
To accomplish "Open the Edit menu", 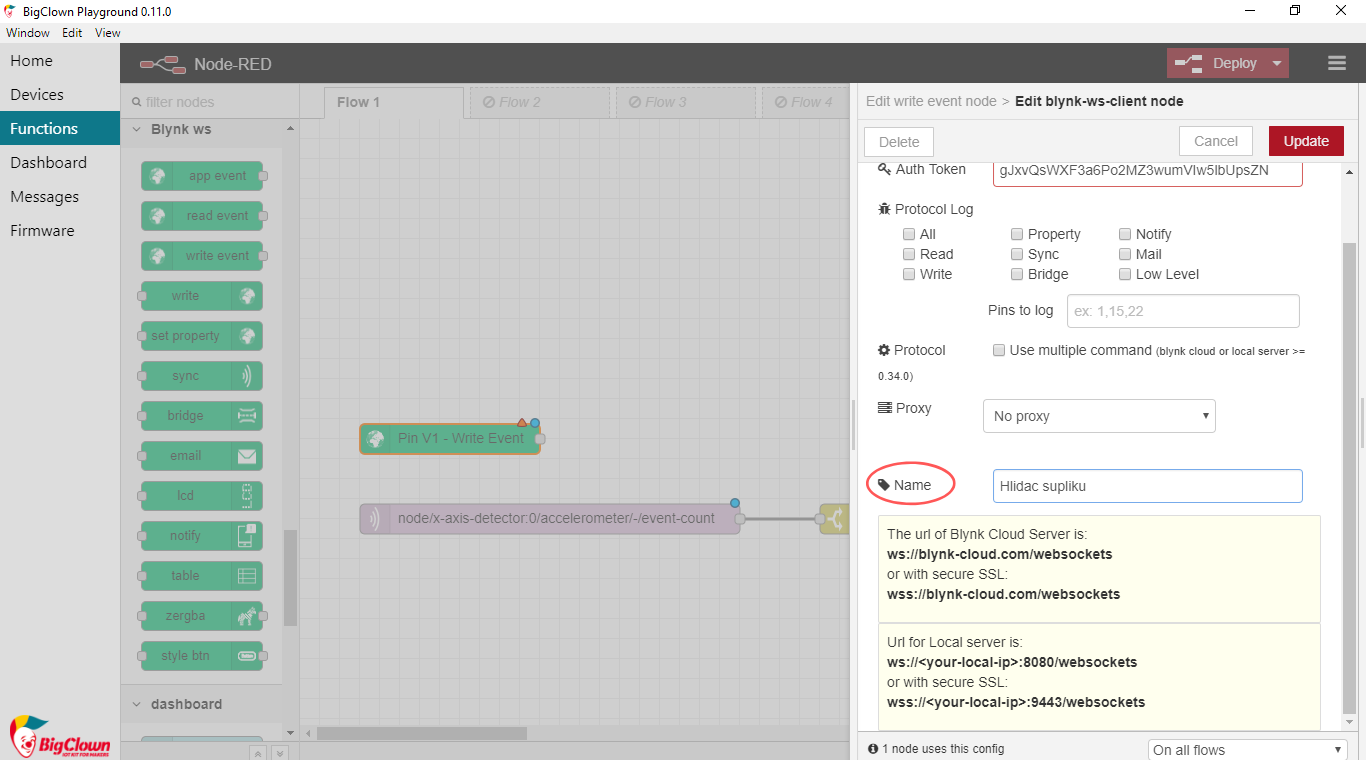I will (x=72, y=33).
